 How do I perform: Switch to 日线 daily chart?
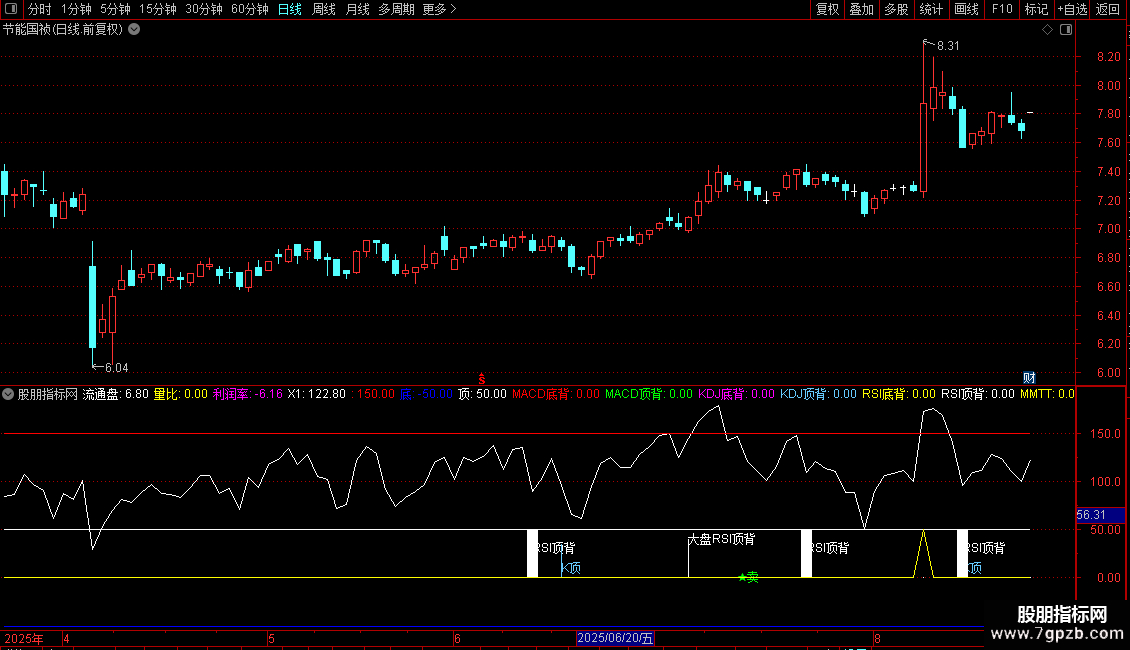click(290, 9)
